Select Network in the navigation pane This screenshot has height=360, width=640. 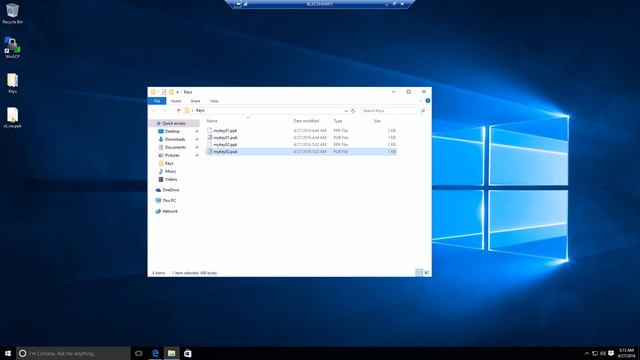(170, 211)
